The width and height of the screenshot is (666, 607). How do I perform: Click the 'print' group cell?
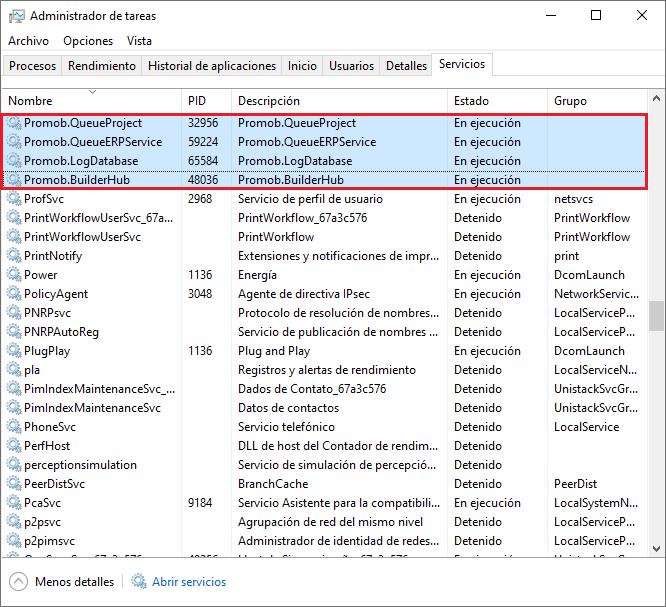(567, 256)
